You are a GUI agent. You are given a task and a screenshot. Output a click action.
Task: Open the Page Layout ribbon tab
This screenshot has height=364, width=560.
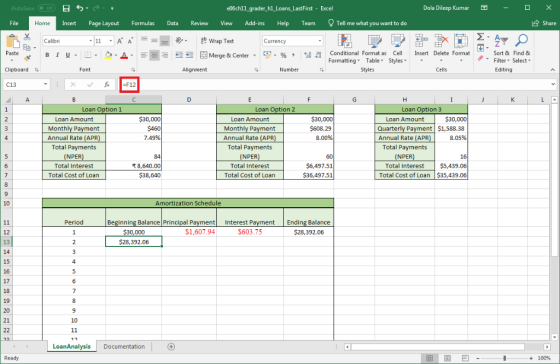click(x=104, y=23)
